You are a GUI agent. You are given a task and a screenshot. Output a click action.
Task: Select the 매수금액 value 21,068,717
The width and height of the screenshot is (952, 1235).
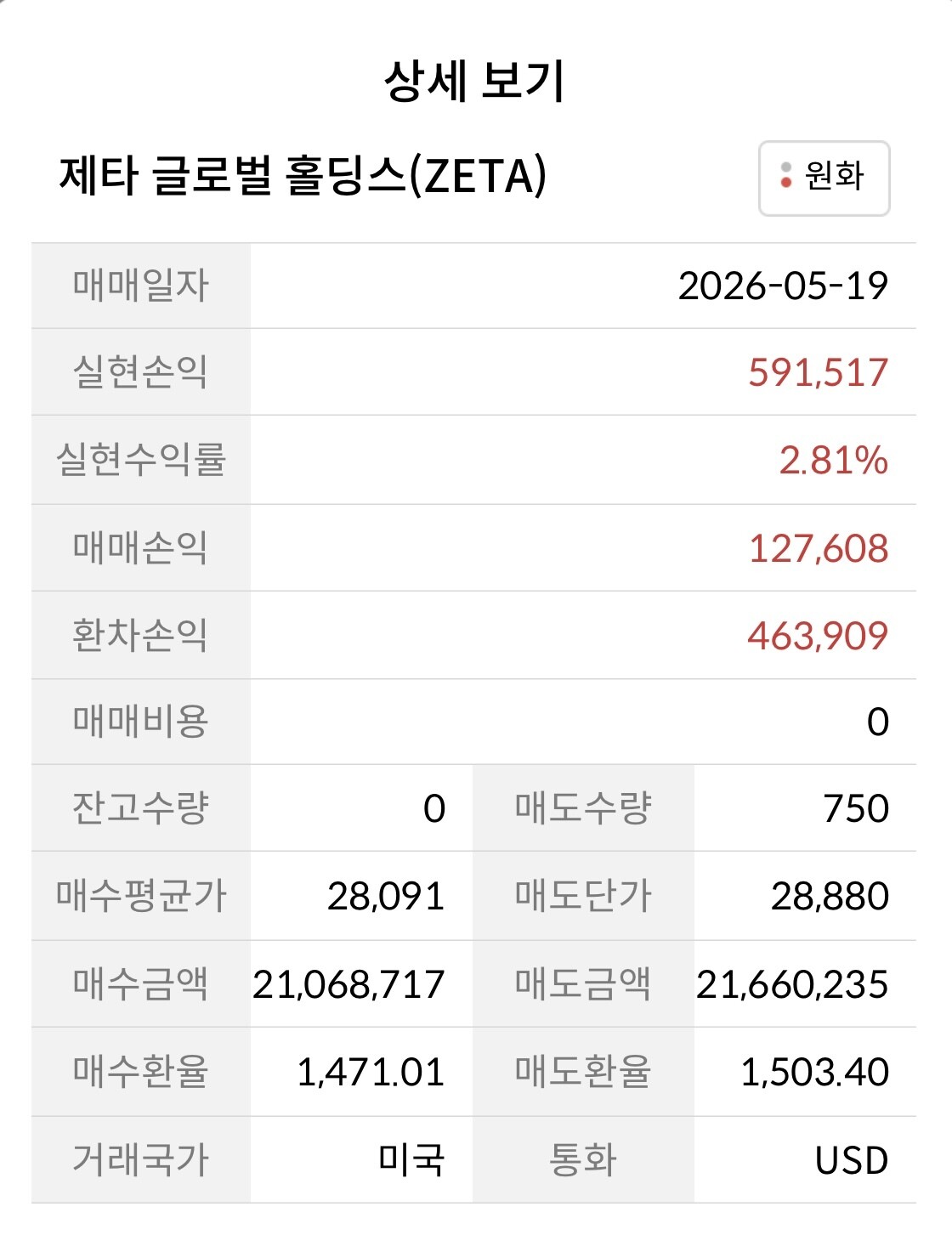click(348, 984)
